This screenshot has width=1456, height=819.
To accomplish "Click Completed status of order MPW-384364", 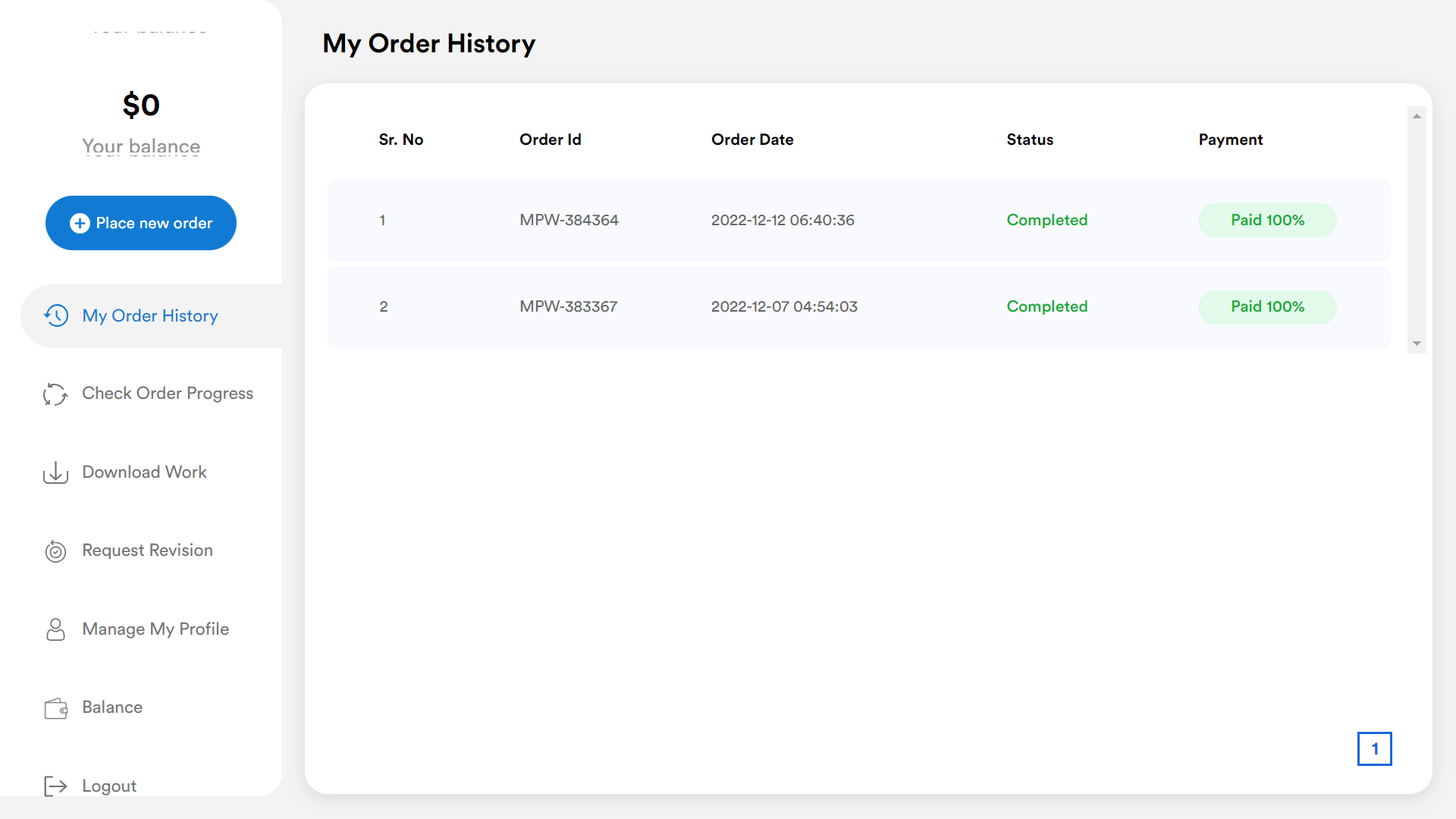I will coord(1046,220).
